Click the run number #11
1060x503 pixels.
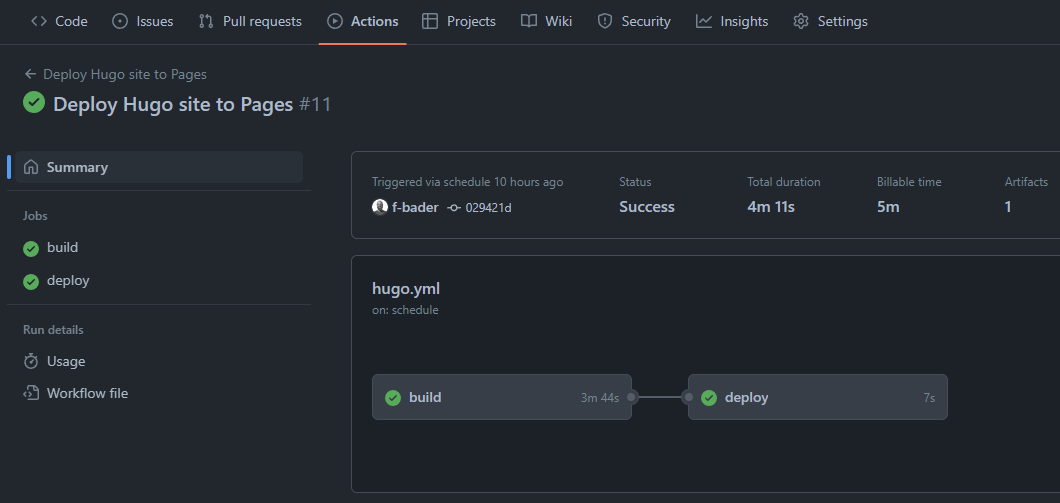[315, 104]
